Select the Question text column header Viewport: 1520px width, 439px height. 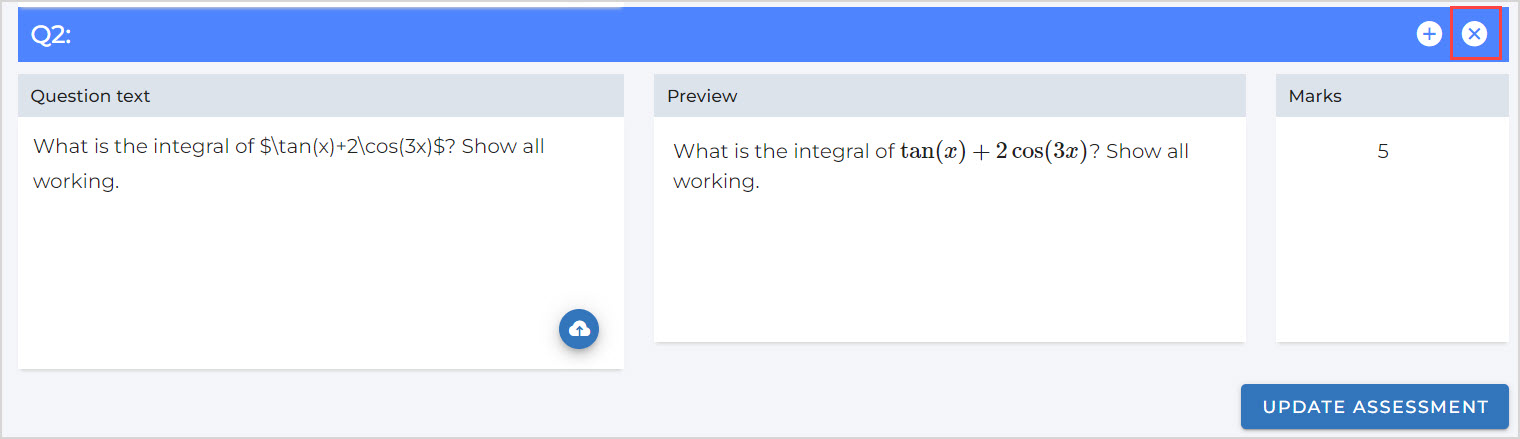tap(91, 96)
